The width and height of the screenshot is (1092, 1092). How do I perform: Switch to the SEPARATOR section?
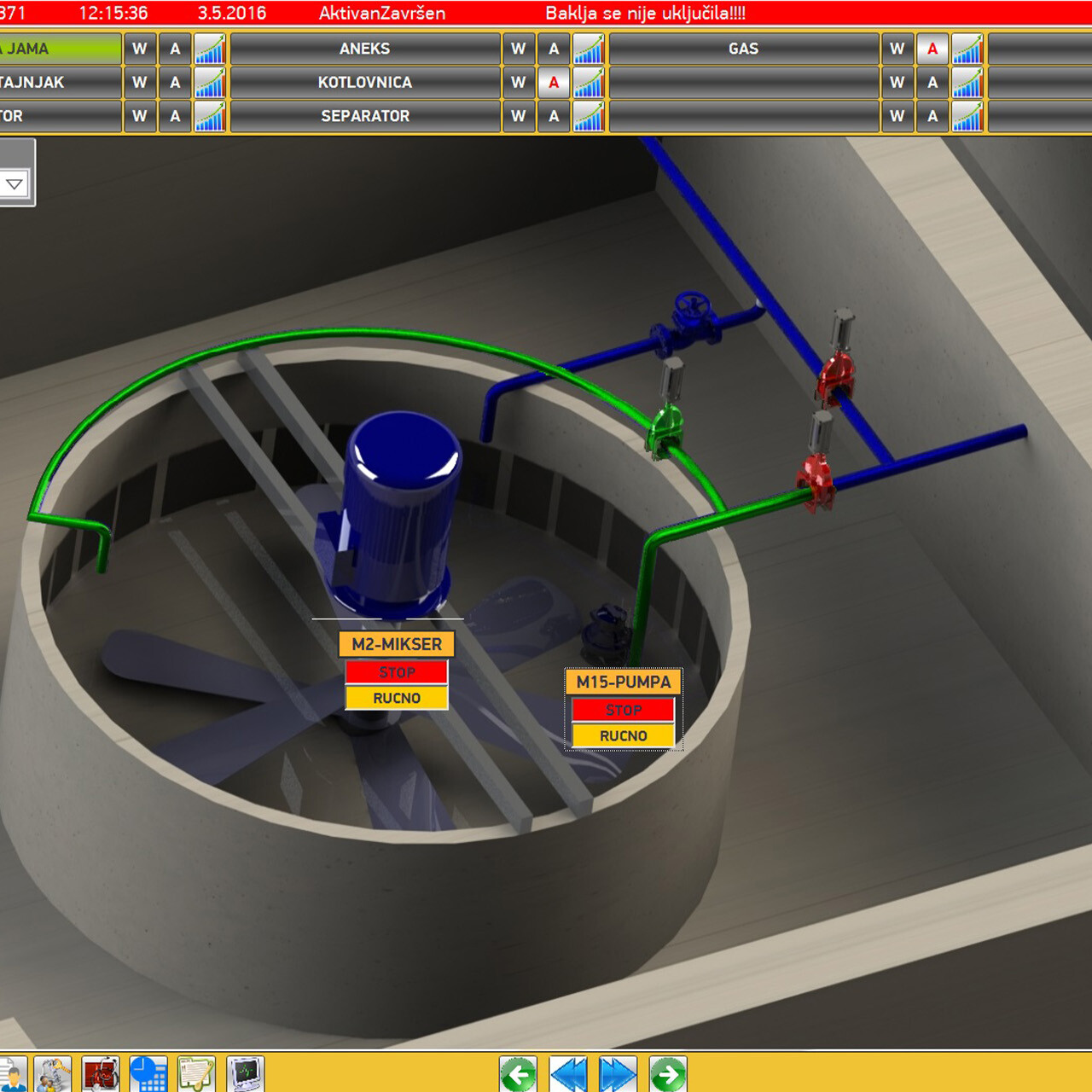365,116
